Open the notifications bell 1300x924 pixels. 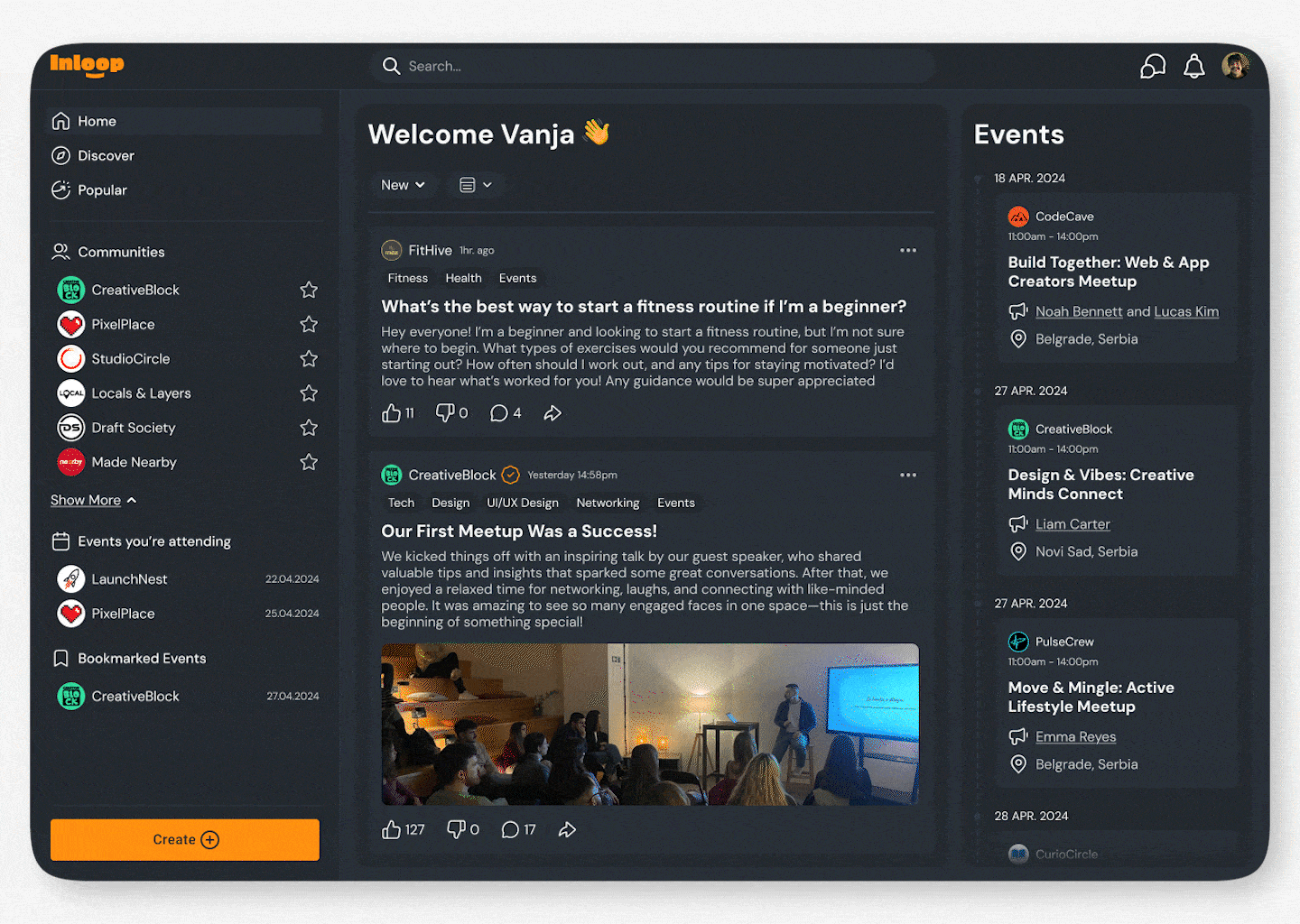1194,66
